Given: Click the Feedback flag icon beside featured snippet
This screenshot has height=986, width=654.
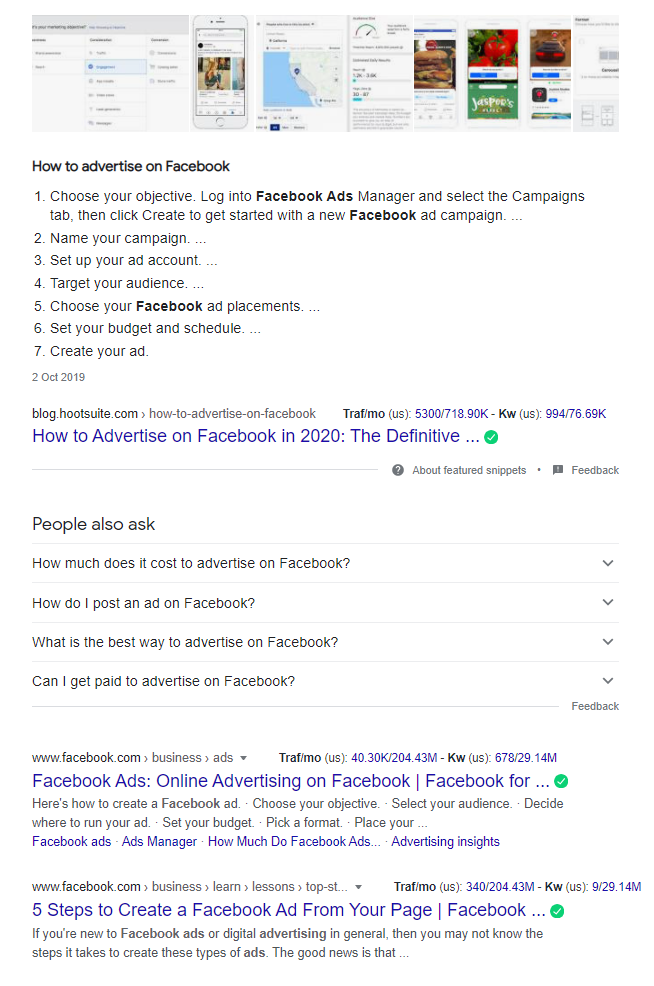Looking at the screenshot, I should pyautogui.click(x=560, y=470).
